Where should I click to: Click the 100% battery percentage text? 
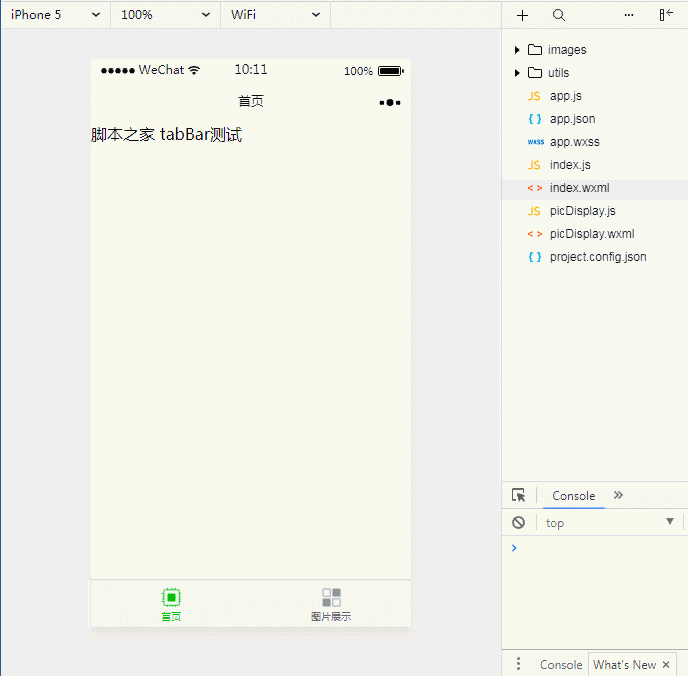[358, 71]
